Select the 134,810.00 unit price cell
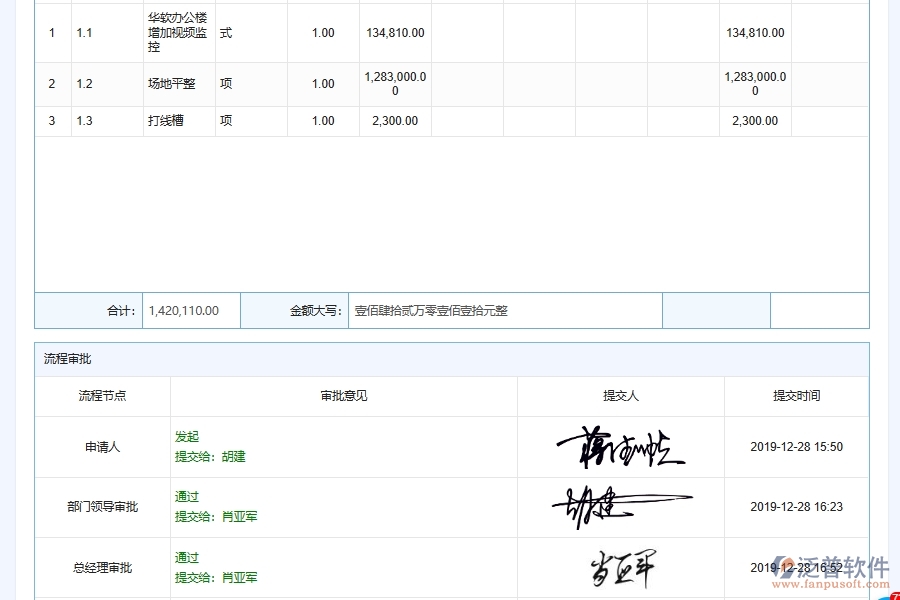 (x=394, y=32)
